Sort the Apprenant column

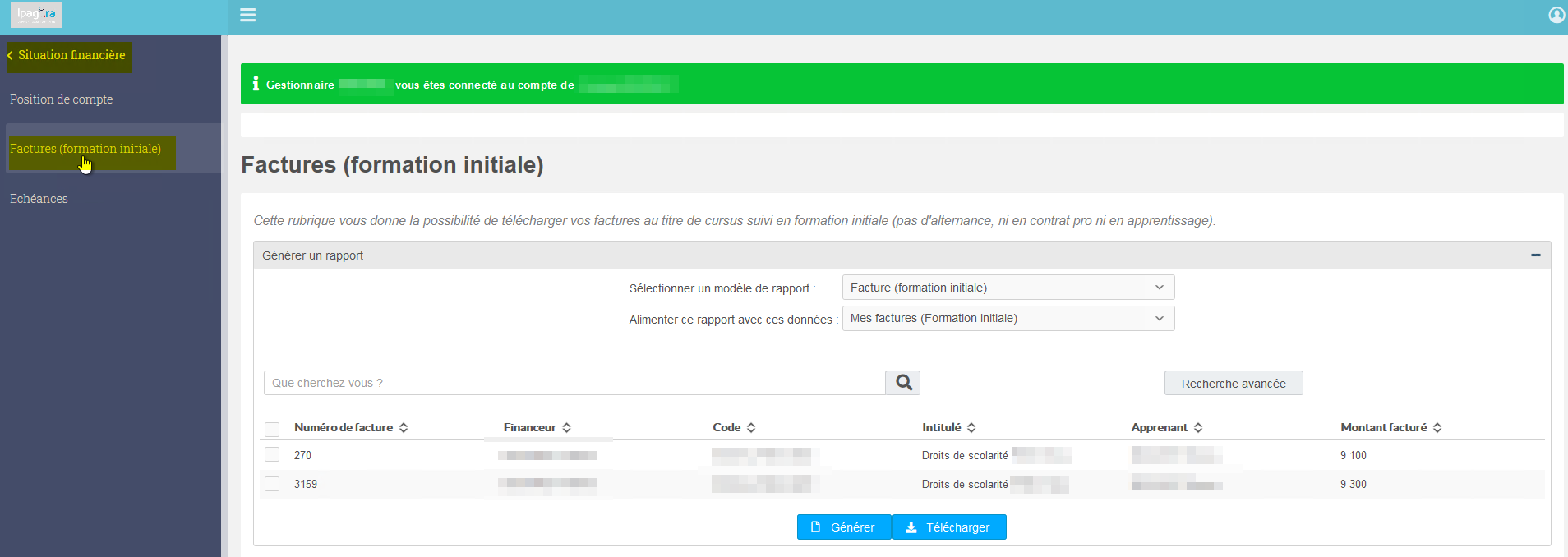click(1198, 428)
